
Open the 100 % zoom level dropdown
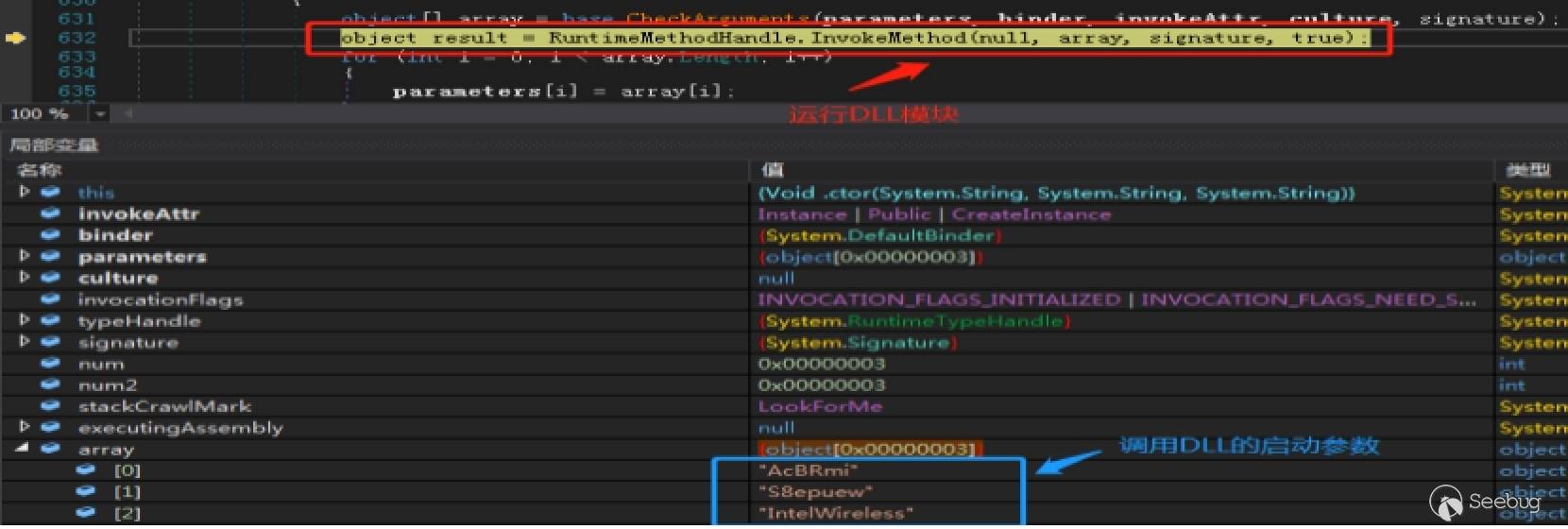(x=99, y=114)
